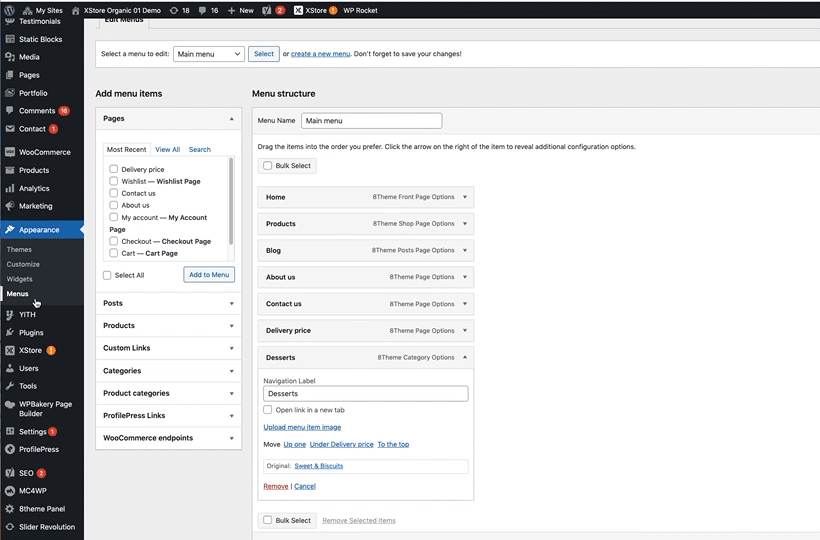This screenshot has width=820, height=540.
Task: Click into the Navigation Label field
Action: coord(365,394)
